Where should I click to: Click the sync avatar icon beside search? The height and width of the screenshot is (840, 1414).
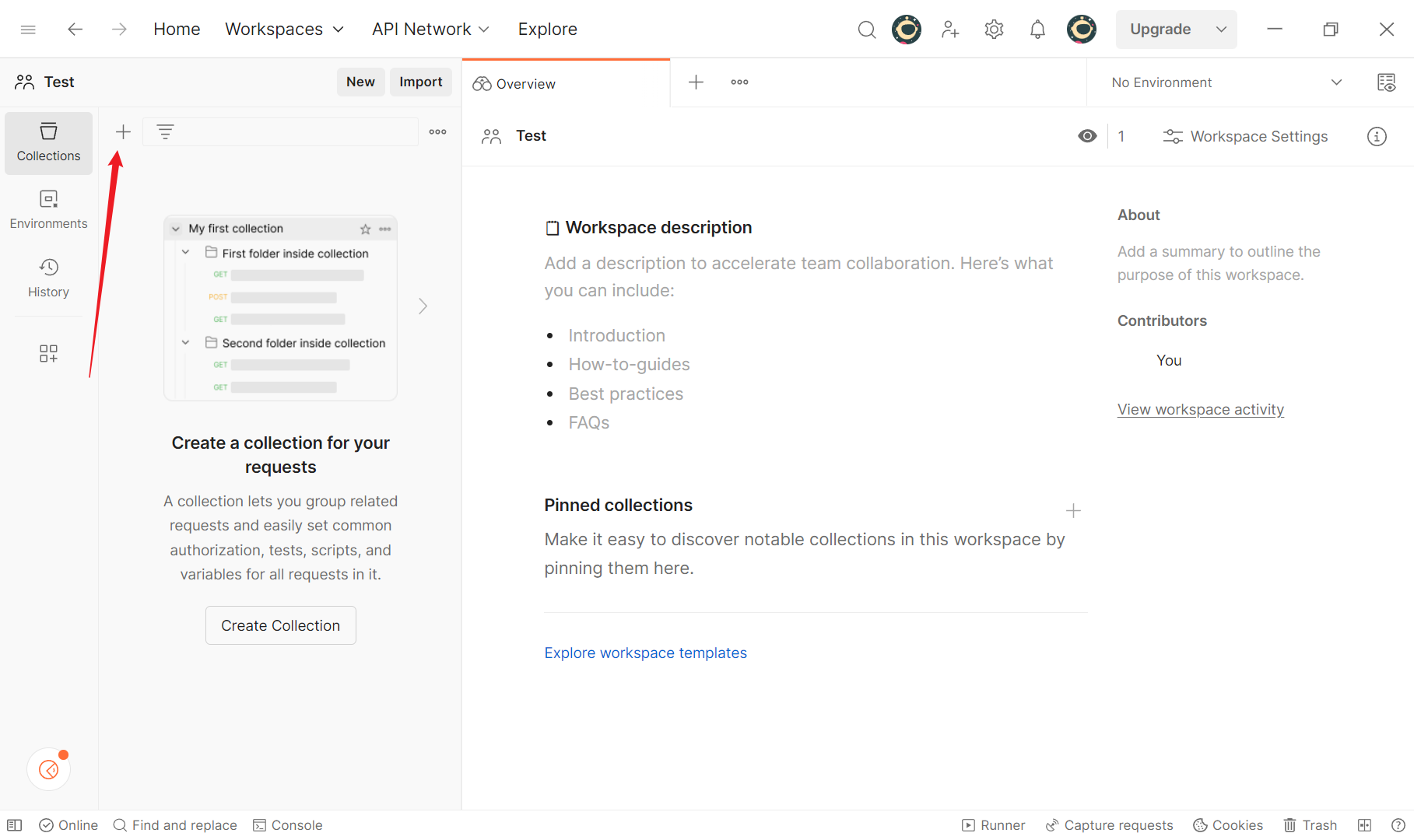(907, 30)
